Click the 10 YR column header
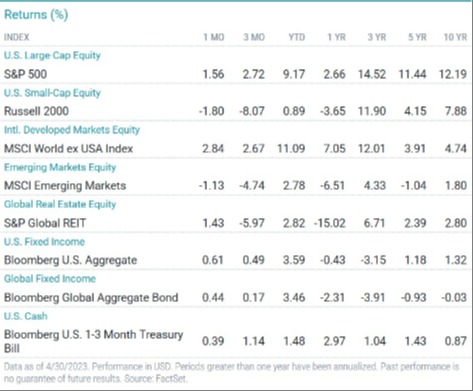The image size is (473, 391). [455, 37]
